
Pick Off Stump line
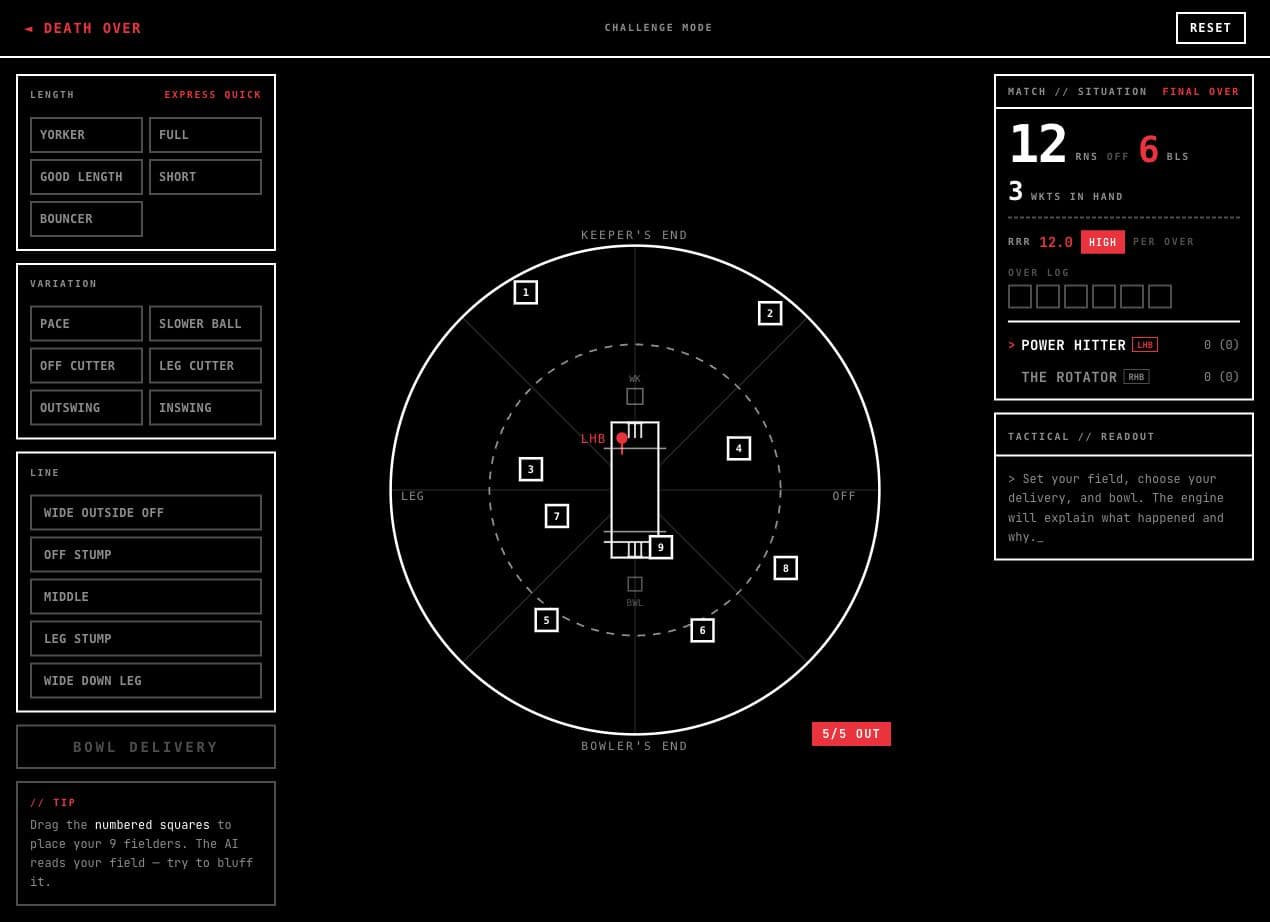pos(146,555)
